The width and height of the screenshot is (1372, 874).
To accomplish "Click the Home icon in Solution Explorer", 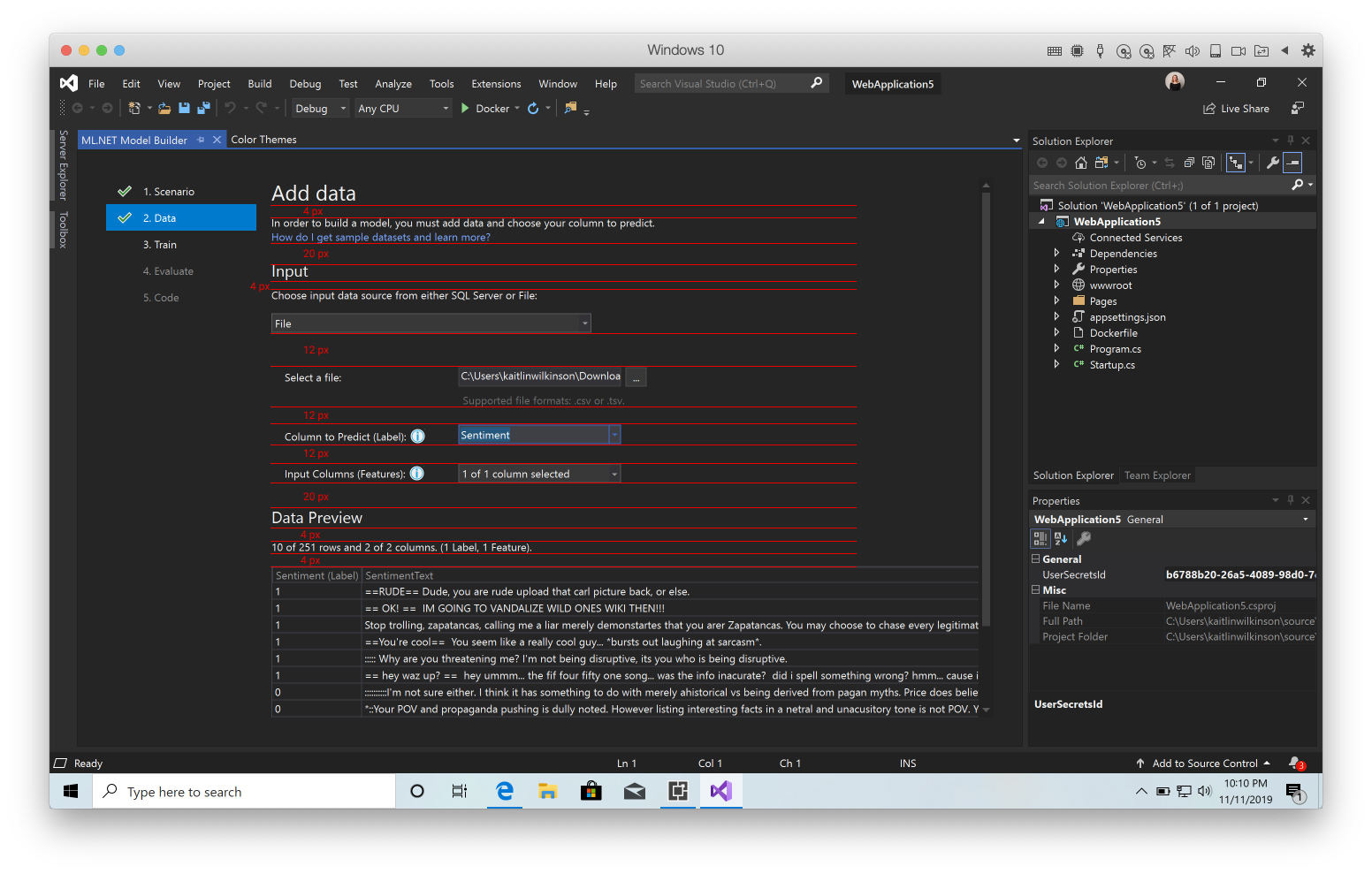I will (1081, 162).
